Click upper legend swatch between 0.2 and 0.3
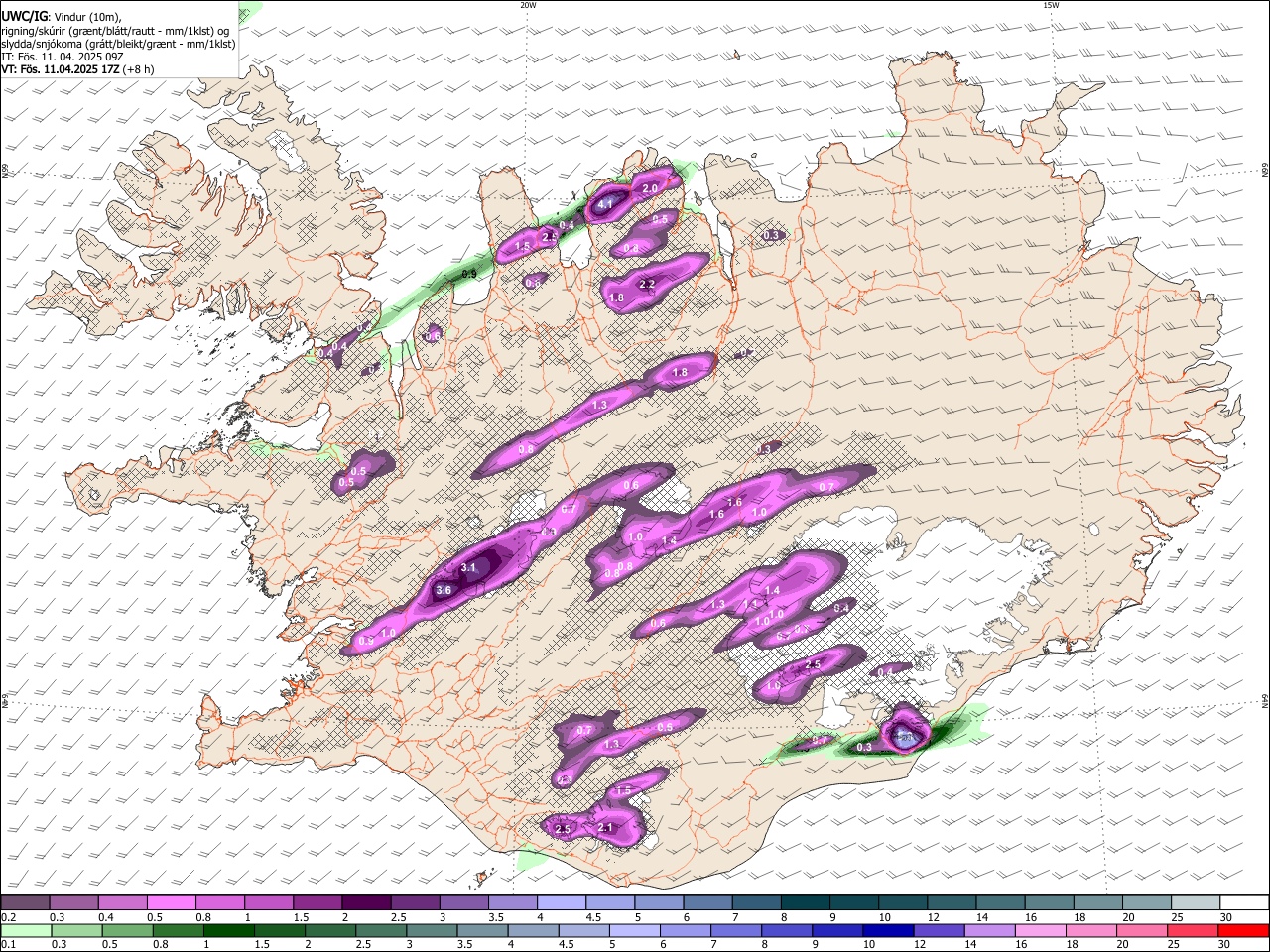1270x952 pixels. pyautogui.click(x=26, y=902)
